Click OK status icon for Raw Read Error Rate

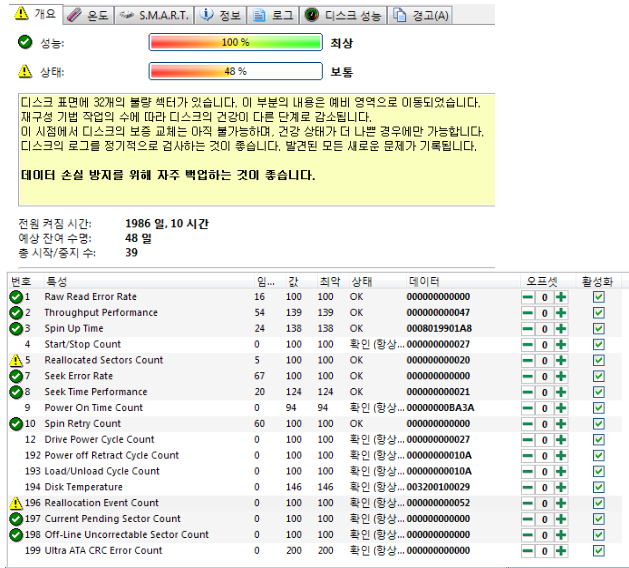click(x=16, y=297)
